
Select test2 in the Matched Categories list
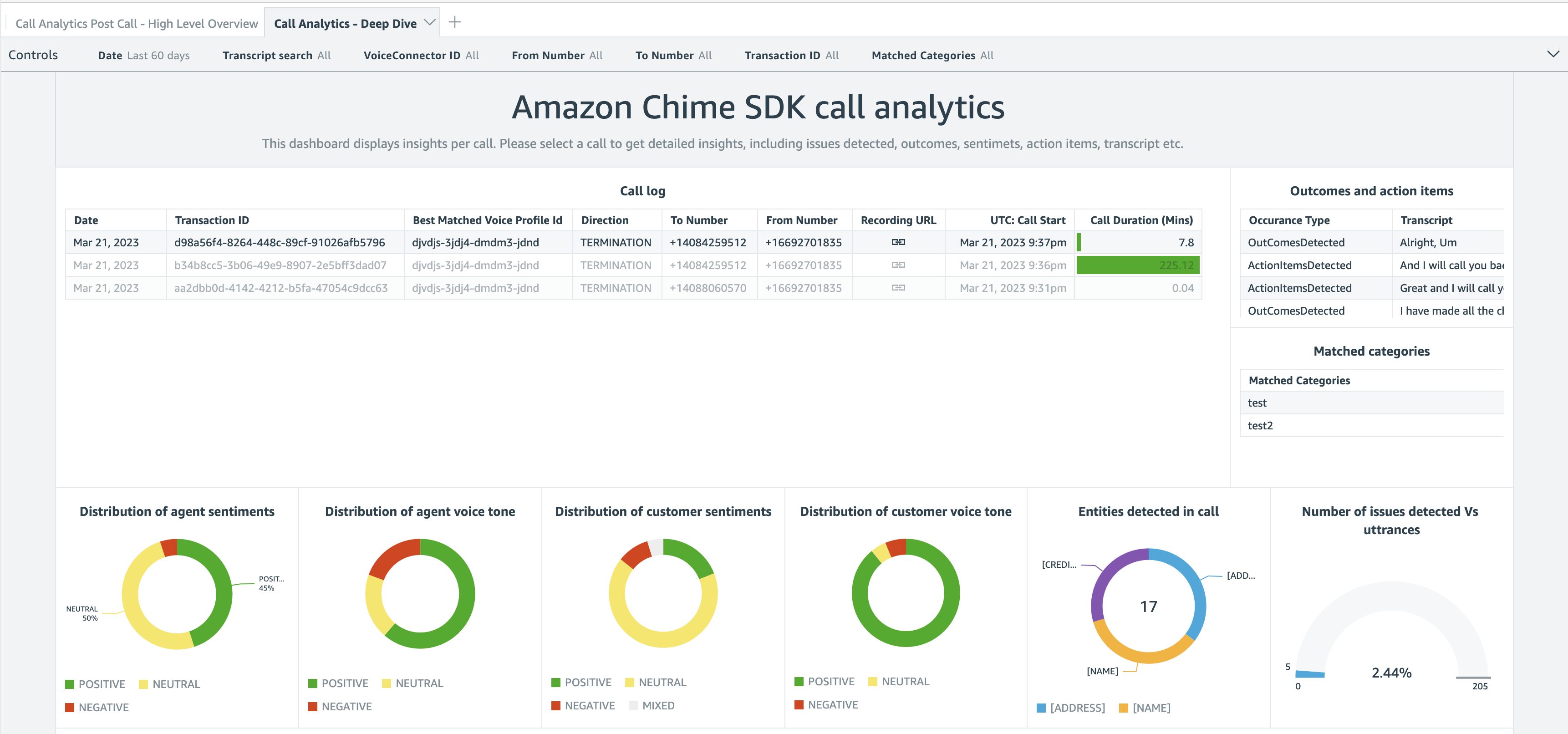(x=1260, y=425)
